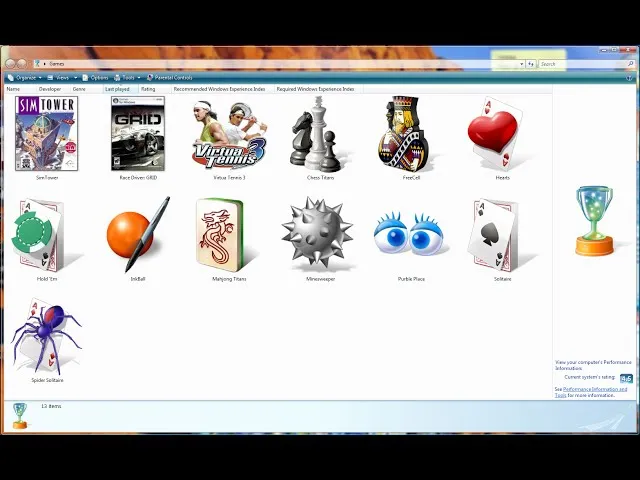Open the Help question mark icon
Viewport: 640px width, 480px height.
coord(630,78)
